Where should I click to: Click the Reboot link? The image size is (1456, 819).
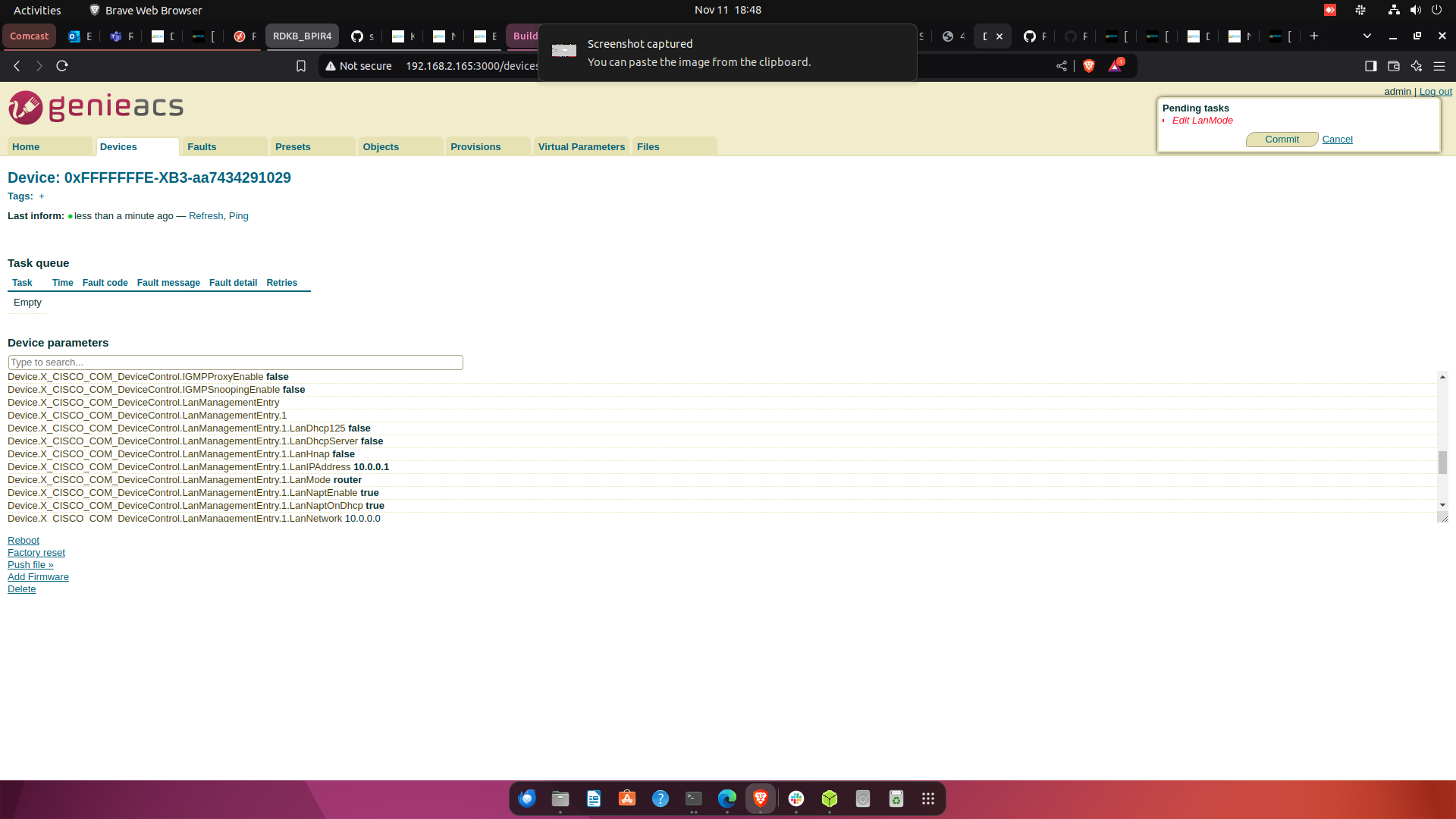pyautogui.click(x=24, y=541)
